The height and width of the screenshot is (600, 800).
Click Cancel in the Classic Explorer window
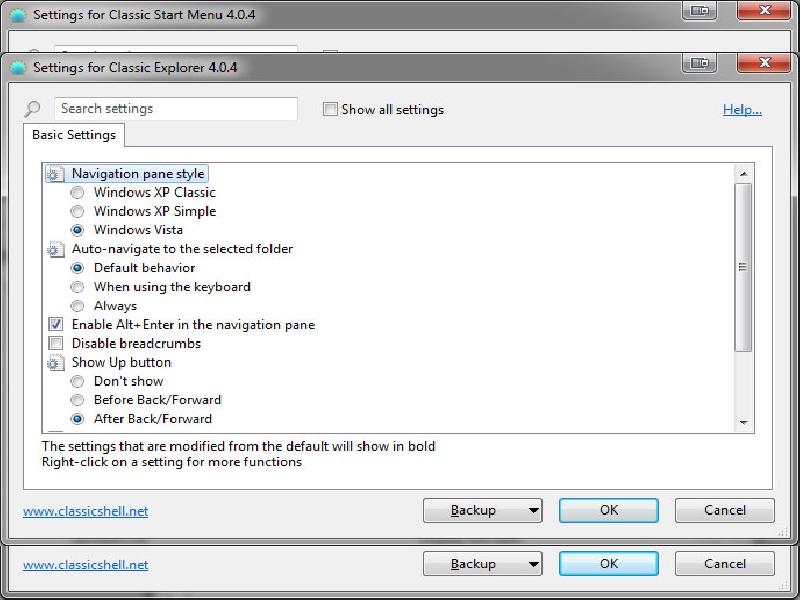tap(724, 511)
